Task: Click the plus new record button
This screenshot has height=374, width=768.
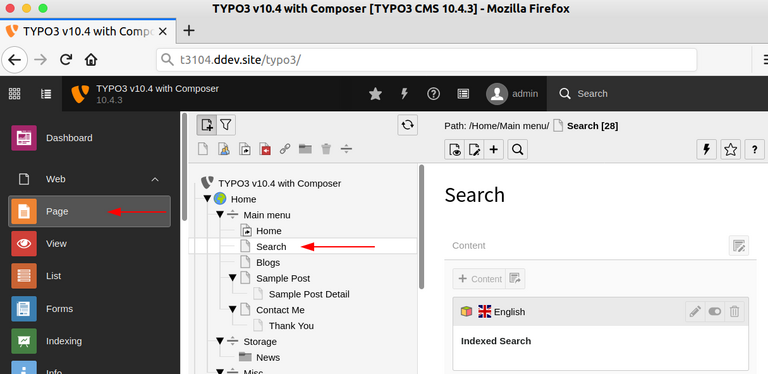Action: [494, 150]
